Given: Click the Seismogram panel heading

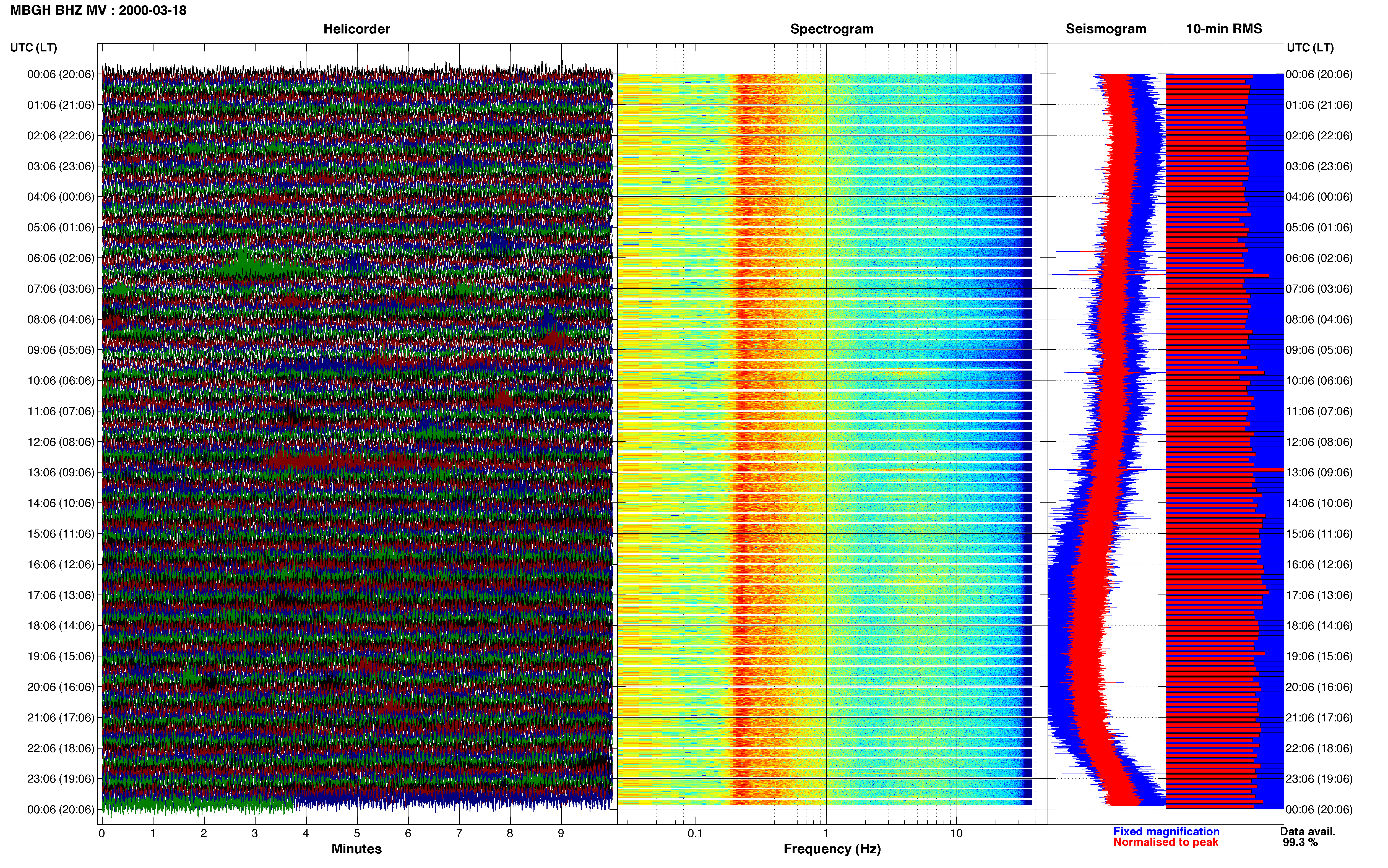Looking at the screenshot, I should (x=1106, y=29).
